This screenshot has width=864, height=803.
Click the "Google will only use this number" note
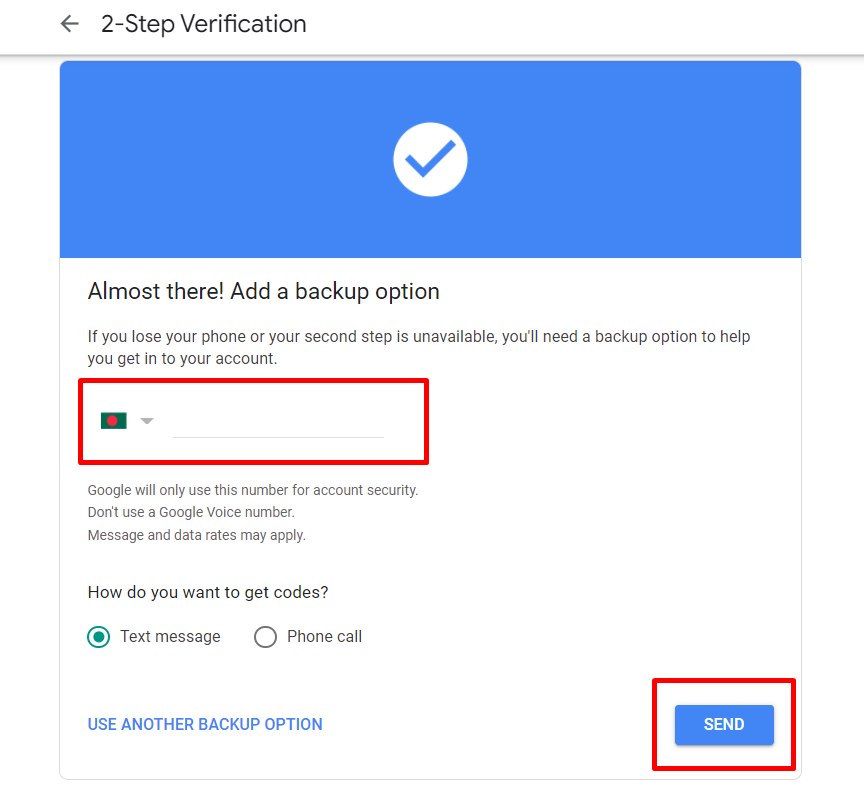click(x=253, y=490)
